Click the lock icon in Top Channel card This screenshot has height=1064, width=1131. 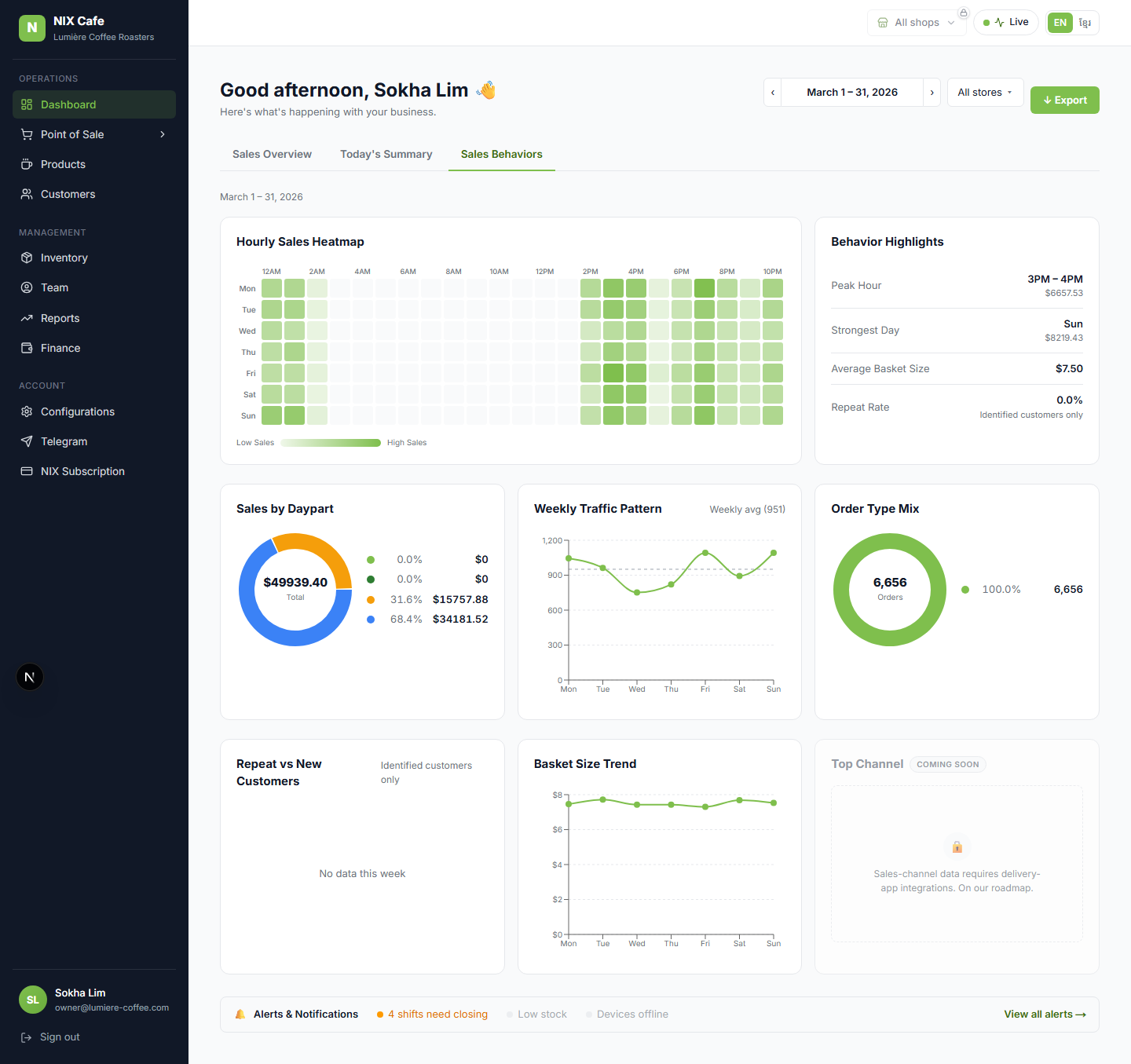pyautogui.click(x=957, y=846)
